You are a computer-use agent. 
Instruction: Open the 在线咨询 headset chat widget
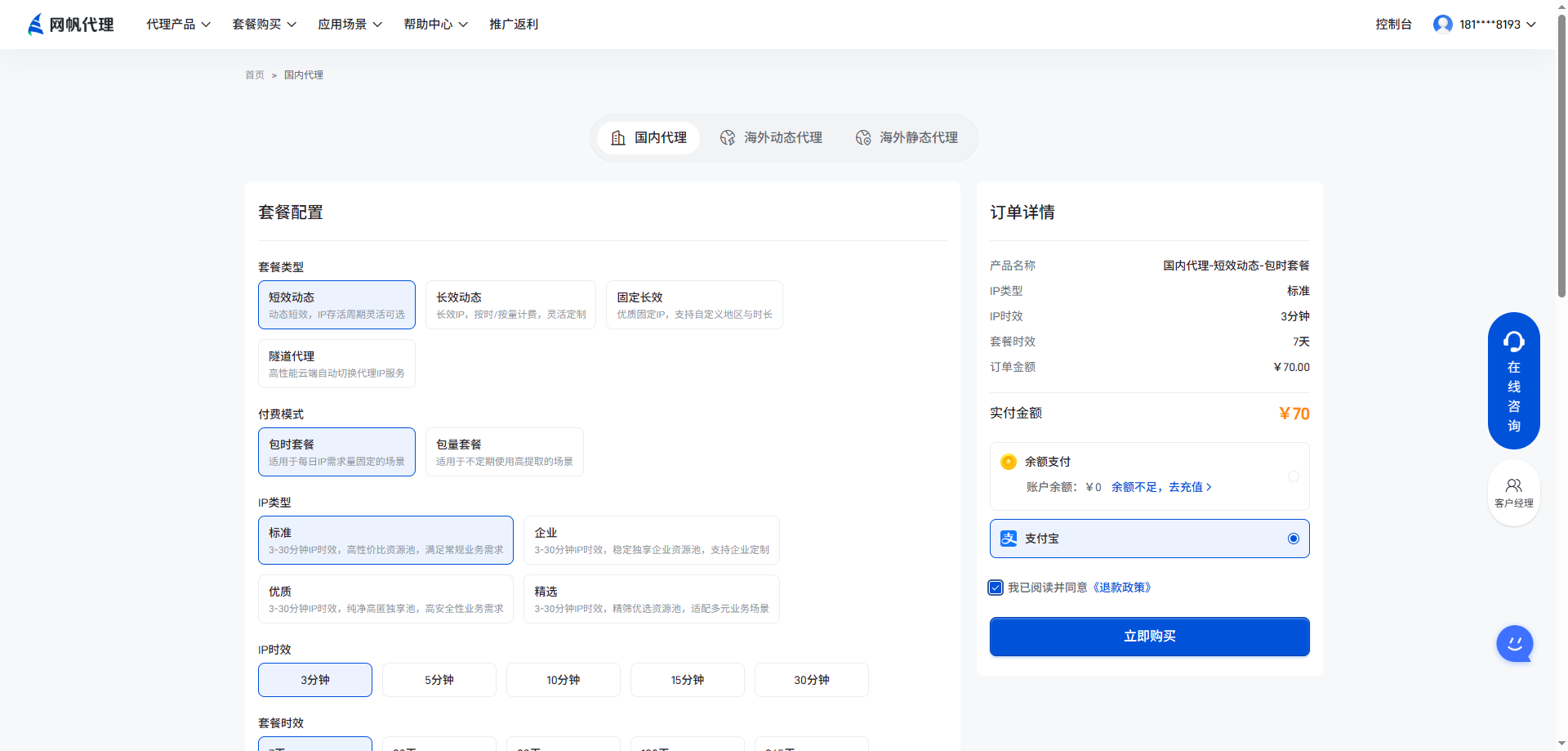coord(1514,381)
